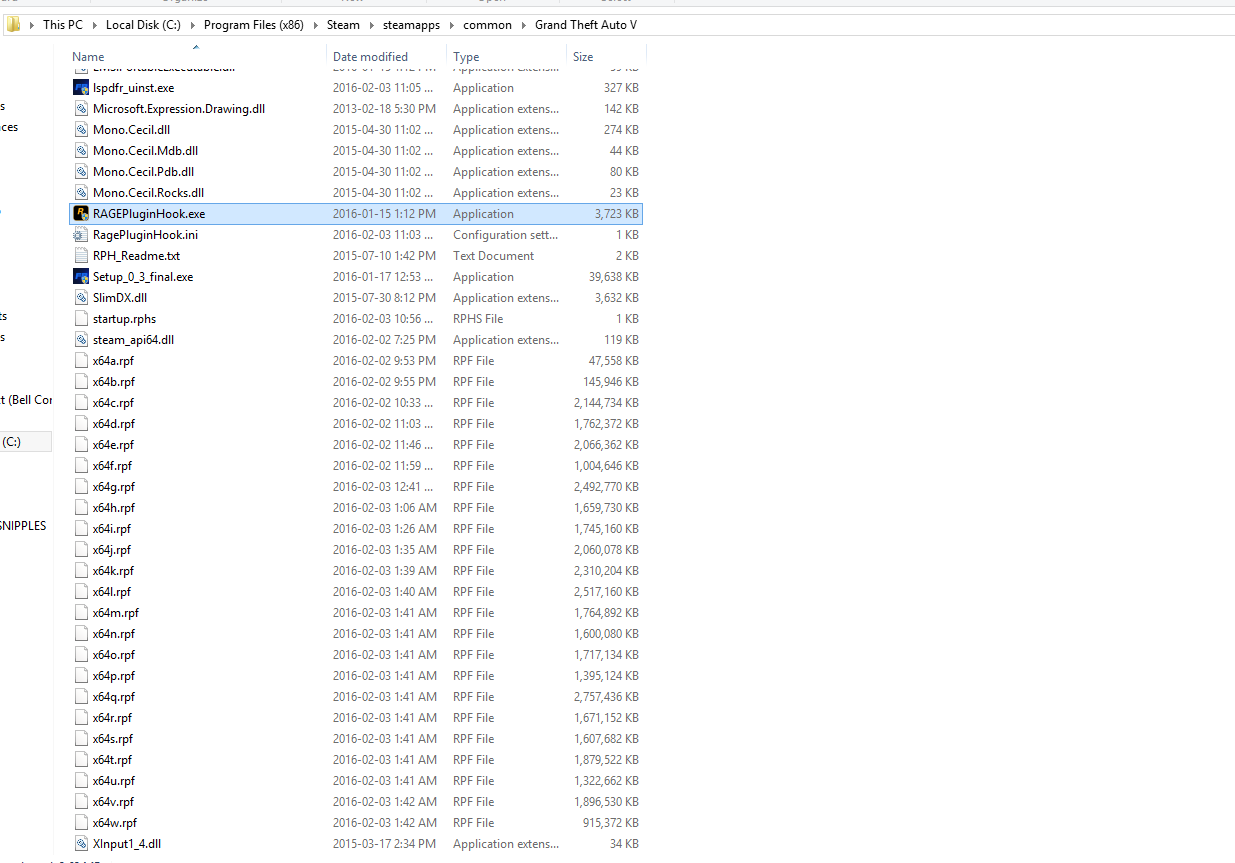The width and height of the screenshot is (1235, 863).
Task: Select the lspdfr_uinst.exe file icon
Action: pyautogui.click(x=82, y=88)
